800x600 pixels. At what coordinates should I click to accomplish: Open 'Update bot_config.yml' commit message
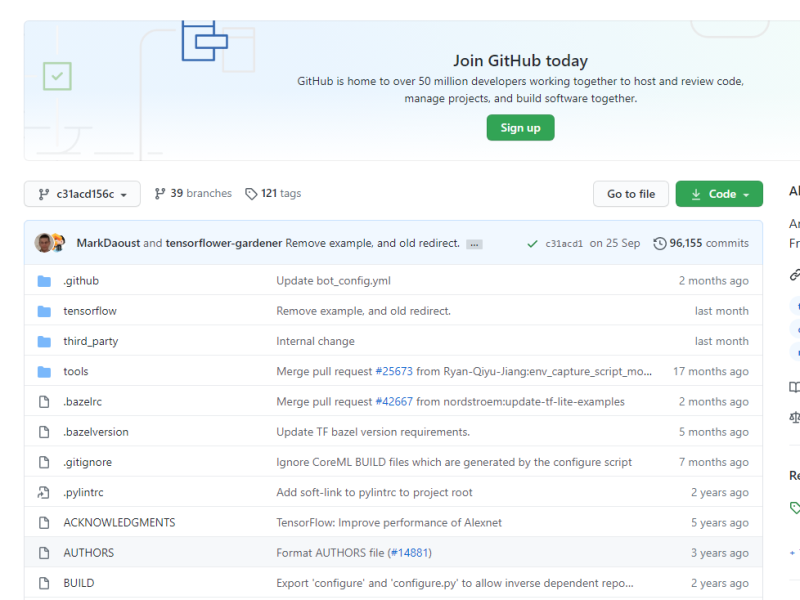tap(333, 281)
